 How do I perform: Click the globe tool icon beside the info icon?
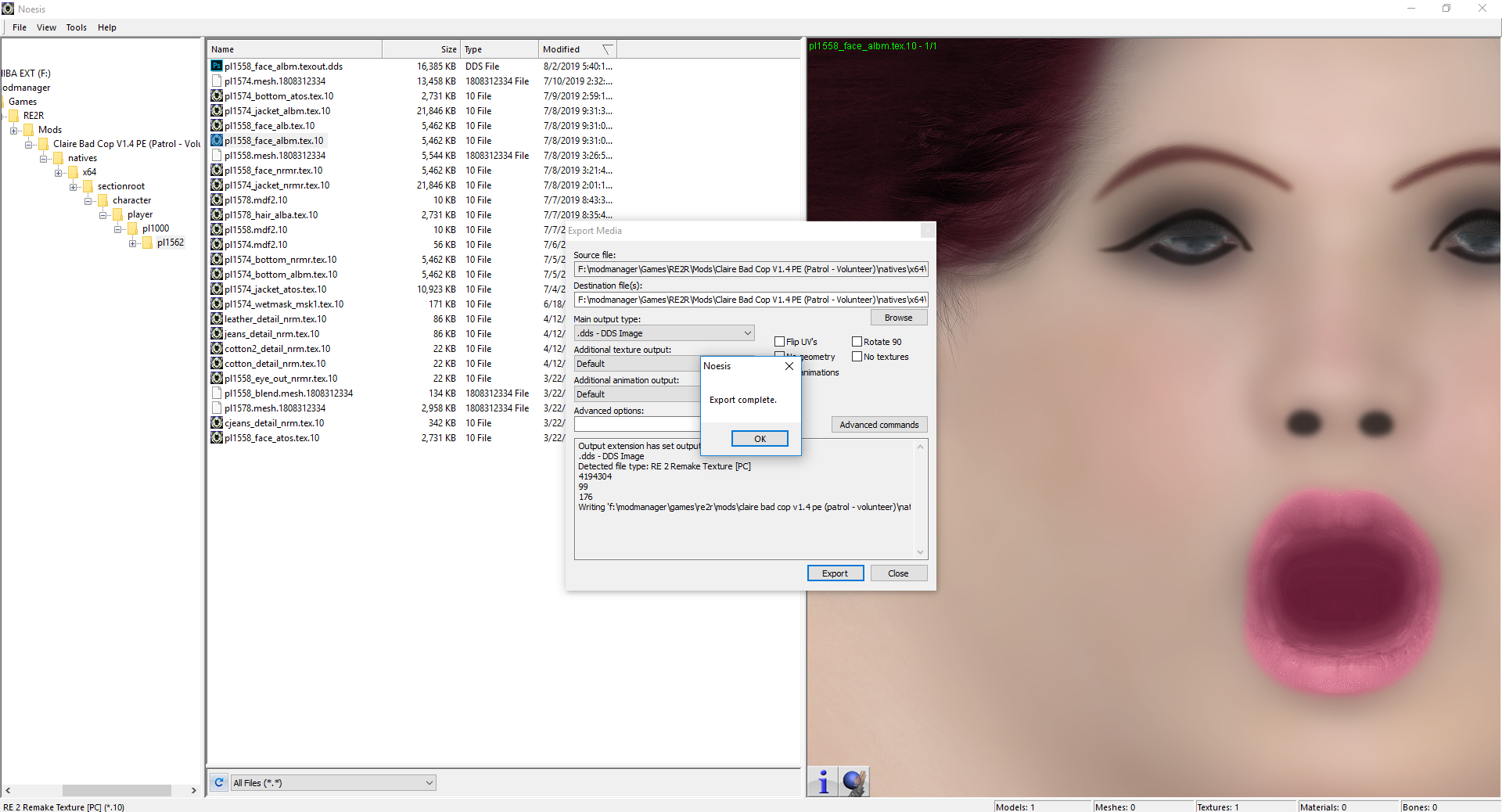[x=854, y=781]
